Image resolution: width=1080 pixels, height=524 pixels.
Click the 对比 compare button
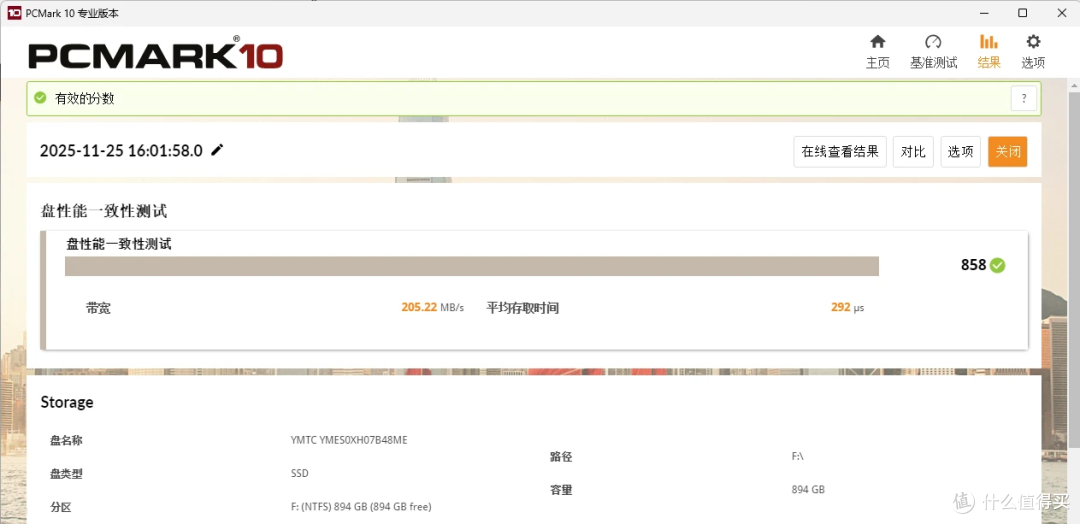[x=913, y=151]
